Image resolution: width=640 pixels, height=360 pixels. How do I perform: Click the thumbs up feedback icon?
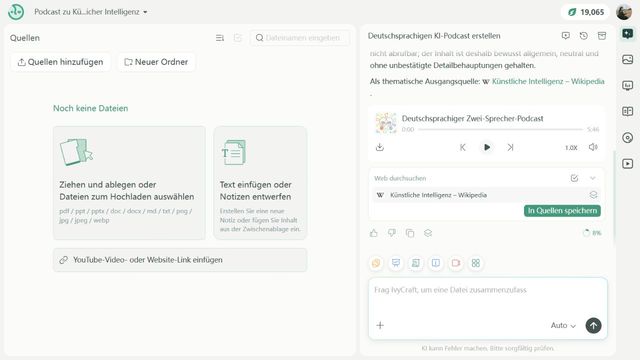373,233
